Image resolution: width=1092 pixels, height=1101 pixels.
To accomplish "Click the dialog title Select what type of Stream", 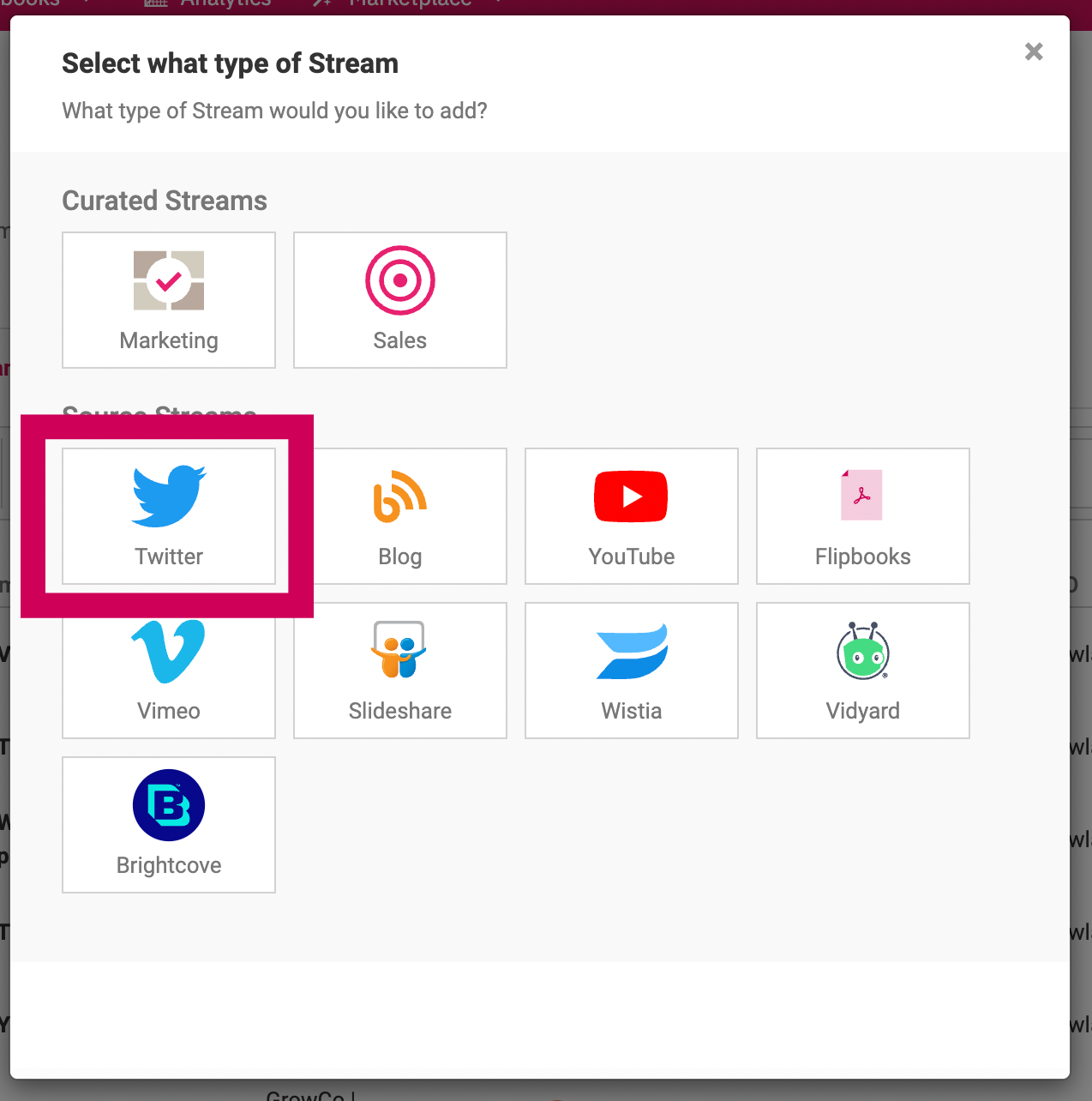I will pyautogui.click(x=230, y=64).
